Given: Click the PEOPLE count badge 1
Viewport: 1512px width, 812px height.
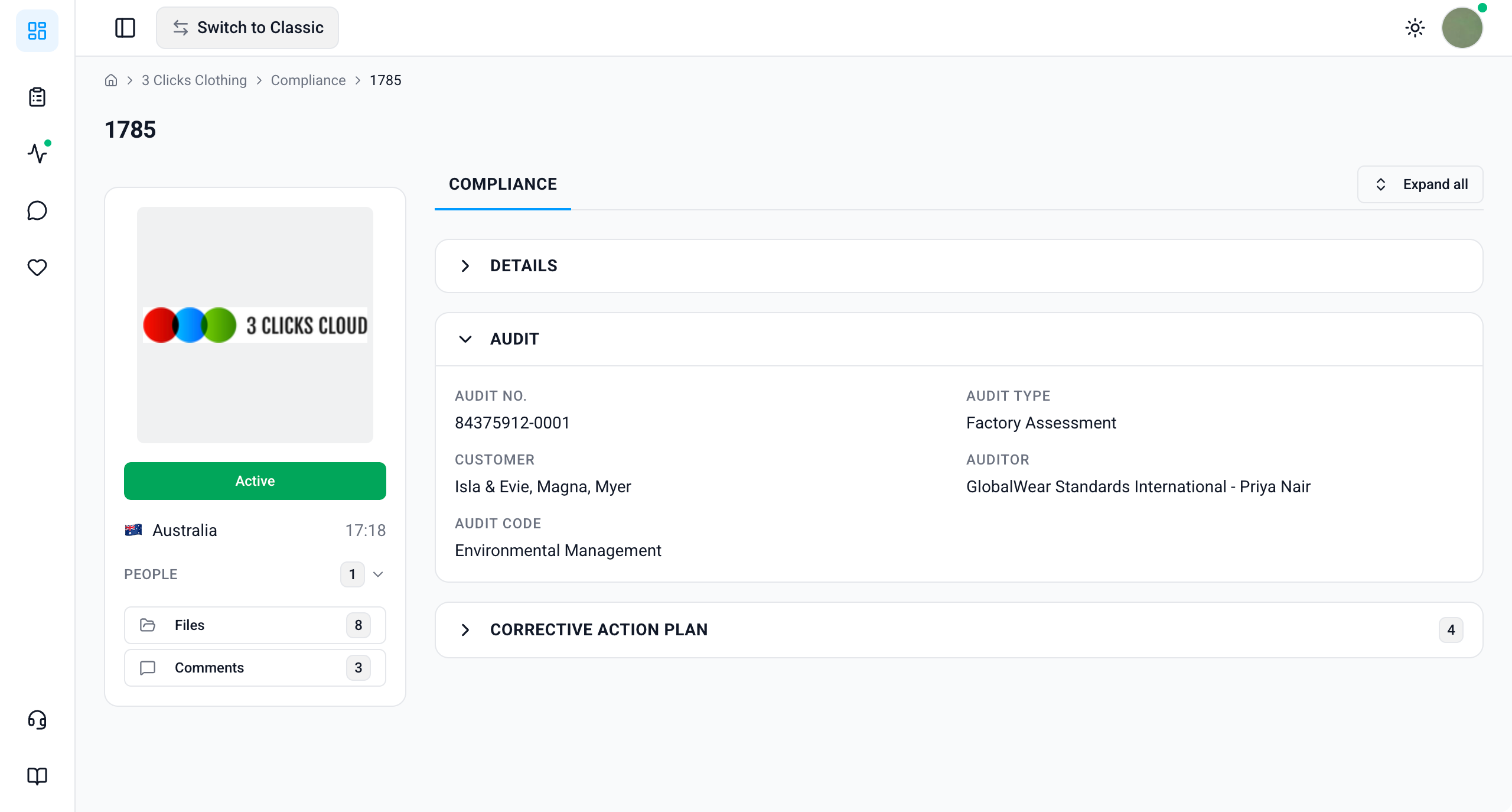Looking at the screenshot, I should (353, 574).
